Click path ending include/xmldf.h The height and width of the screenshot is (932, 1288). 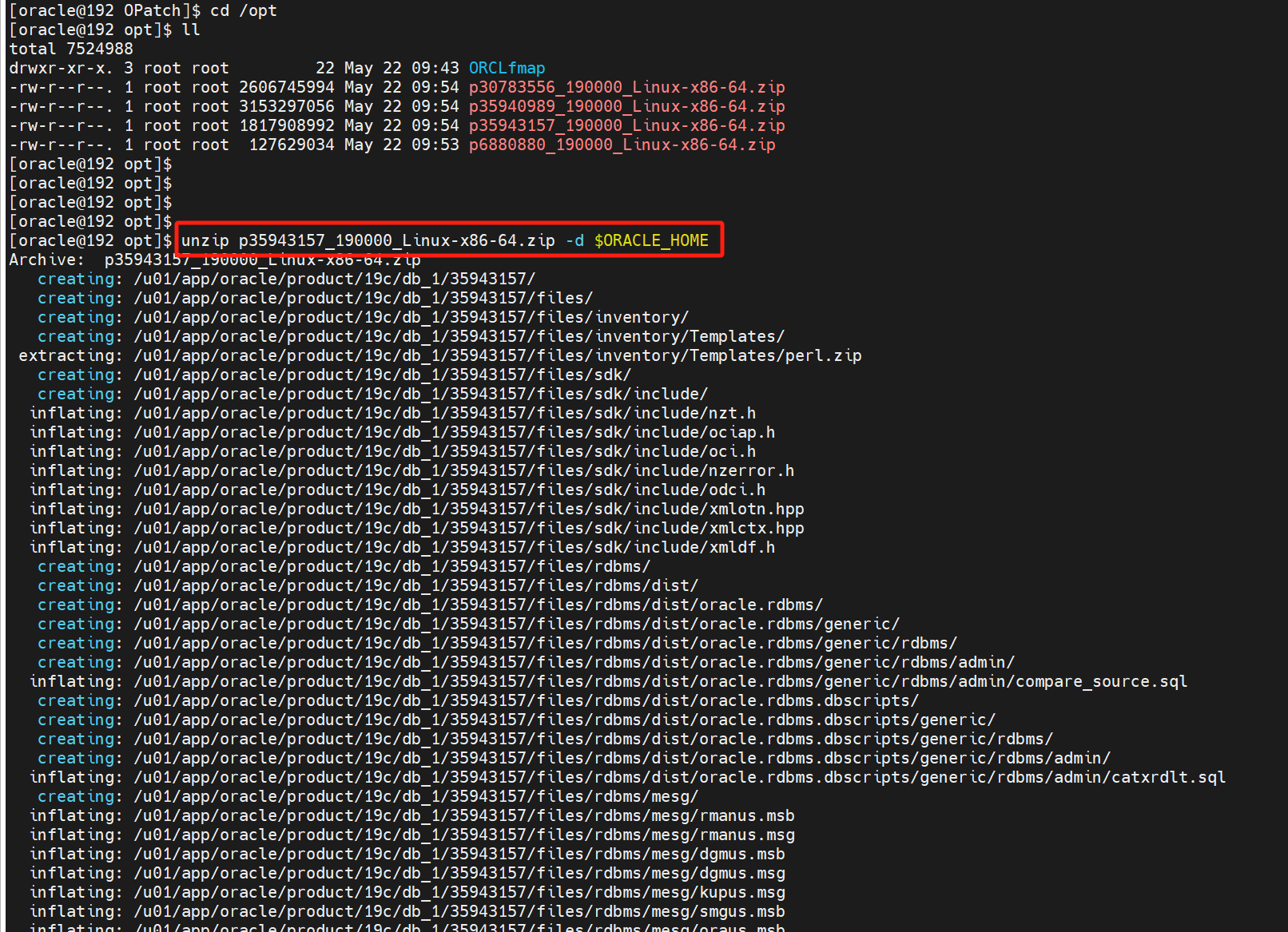pyautogui.click(x=455, y=547)
